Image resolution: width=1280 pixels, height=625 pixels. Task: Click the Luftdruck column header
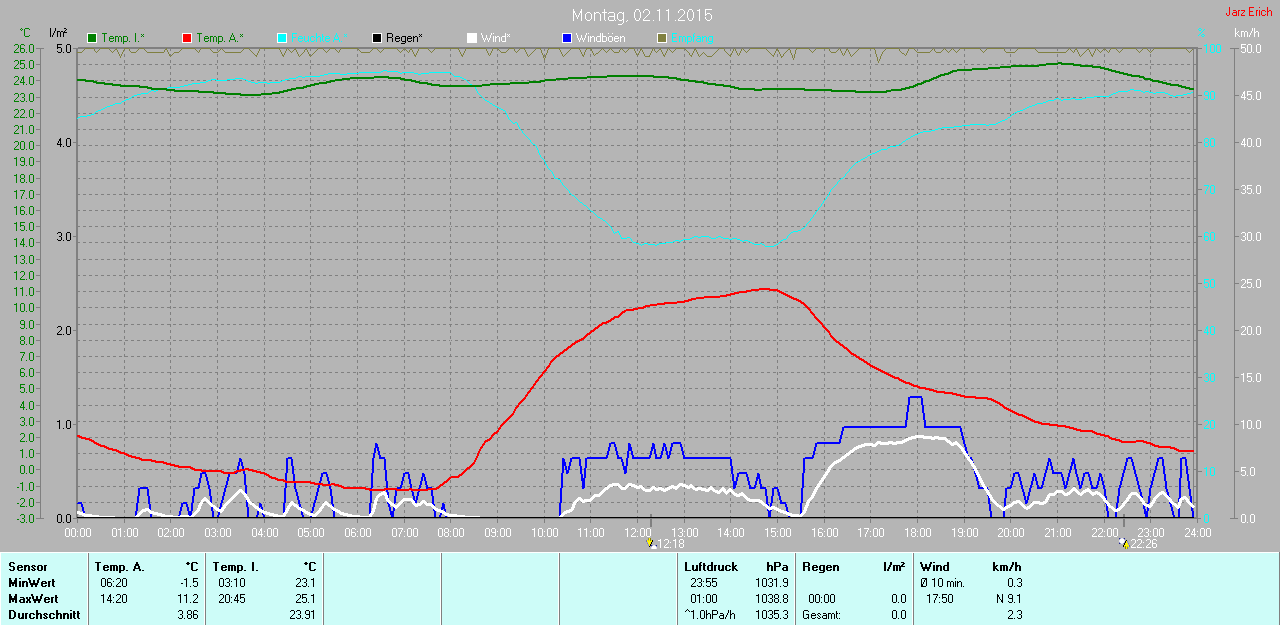(x=710, y=567)
